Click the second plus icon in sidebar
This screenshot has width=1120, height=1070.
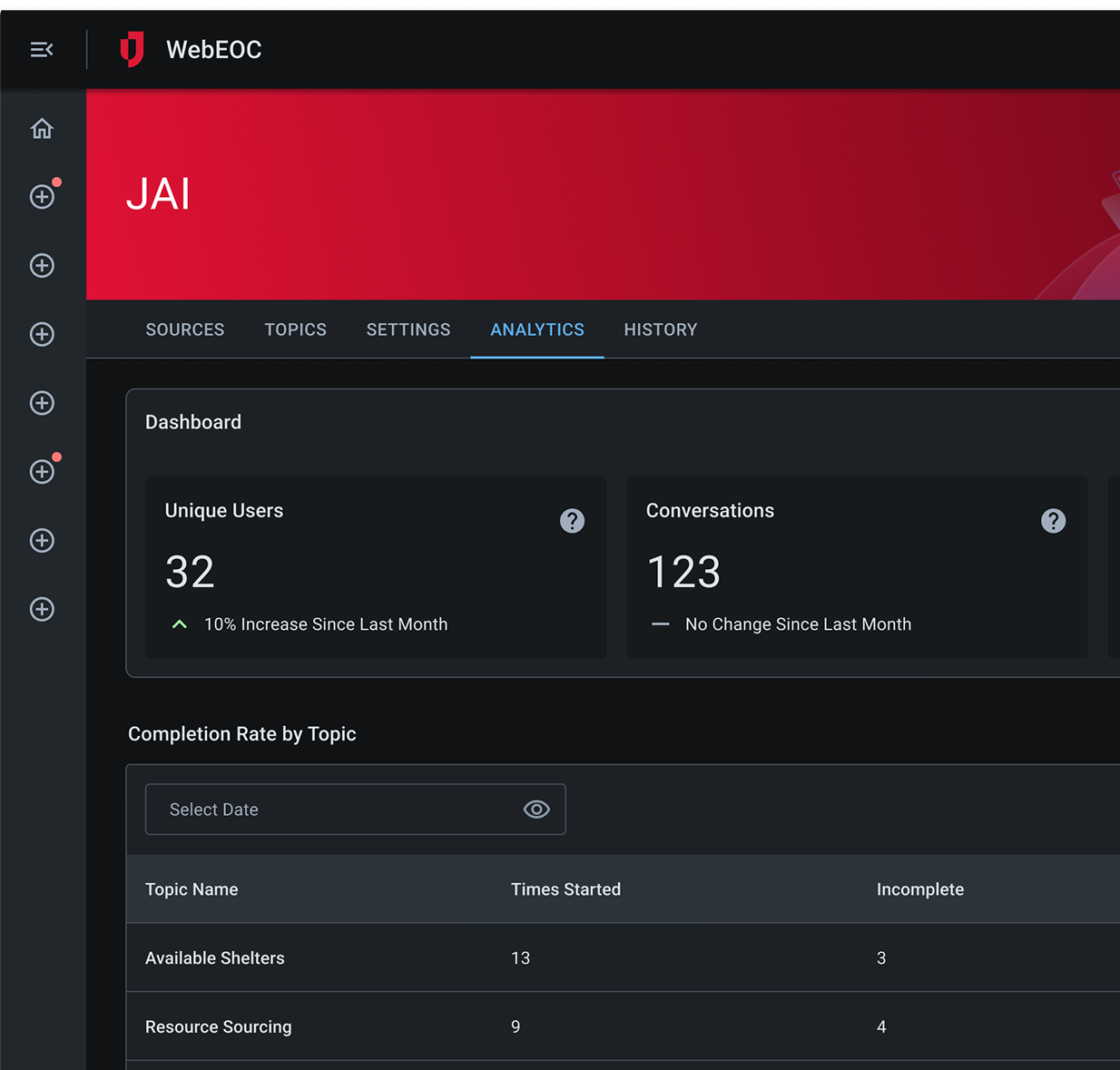point(42,266)
